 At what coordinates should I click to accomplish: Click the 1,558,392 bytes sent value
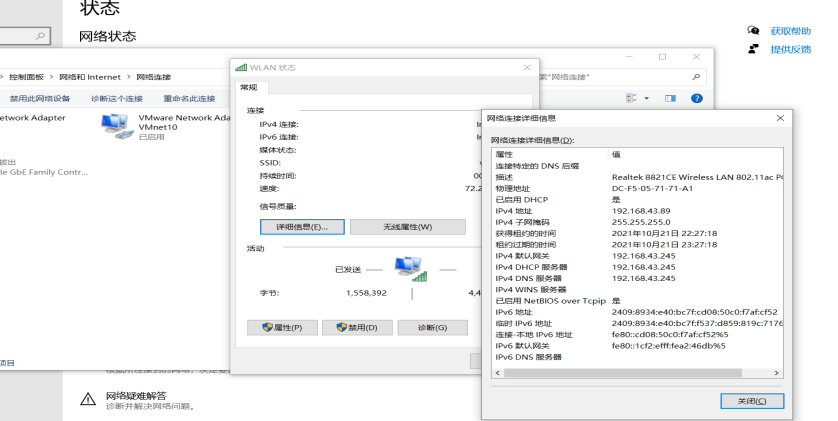(x=366, y=293)
